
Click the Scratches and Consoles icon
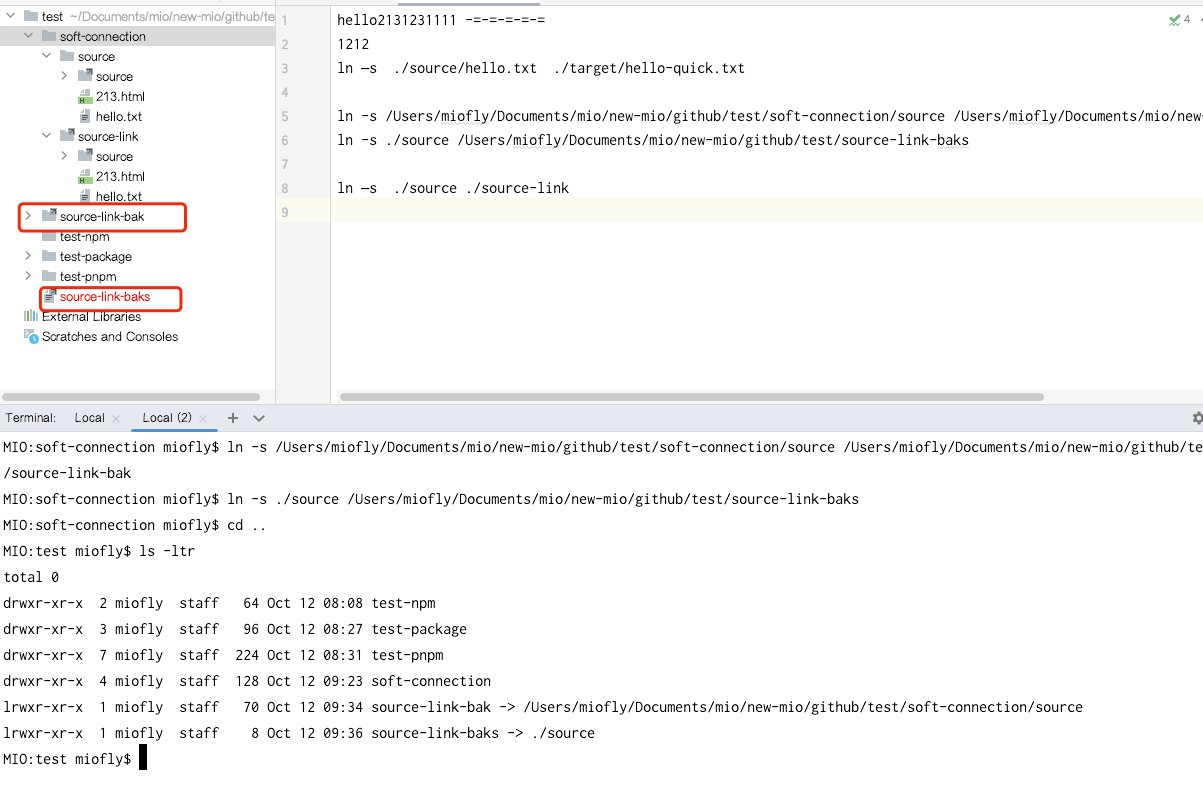pyautogui.click(x=31, y=336)
